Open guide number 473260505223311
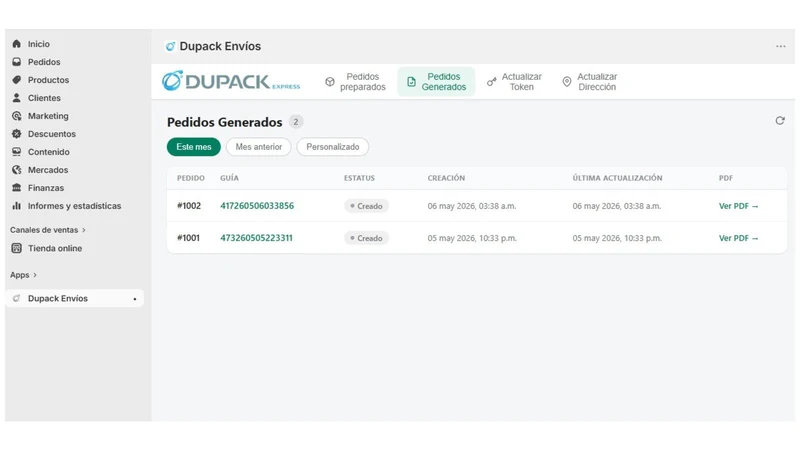Image resolution: width=800 pixels, height=450 pixels. click(256, 238)
